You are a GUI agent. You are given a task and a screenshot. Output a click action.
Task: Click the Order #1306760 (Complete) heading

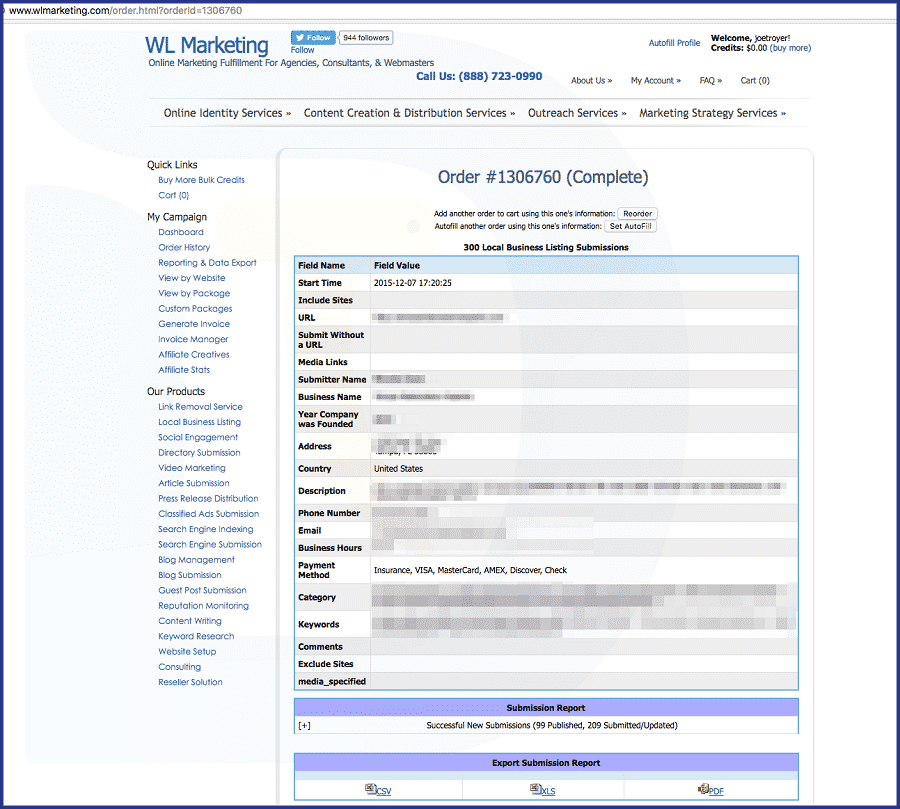point(543,177)
